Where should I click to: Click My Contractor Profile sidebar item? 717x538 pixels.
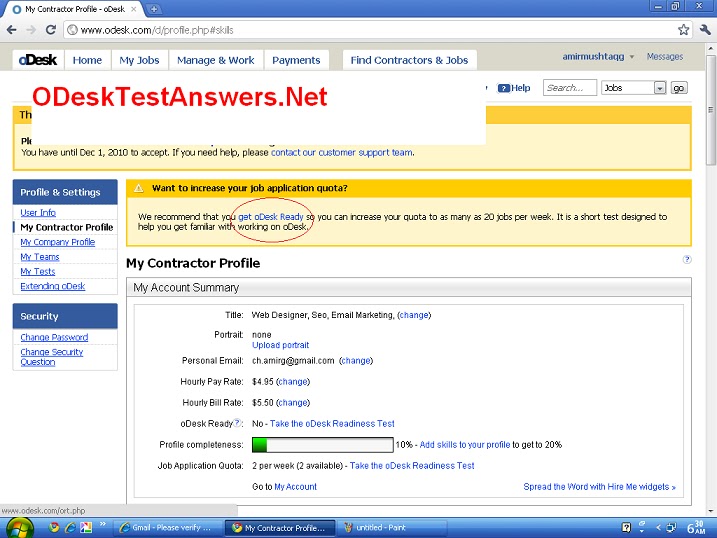[x=67, y=227]
